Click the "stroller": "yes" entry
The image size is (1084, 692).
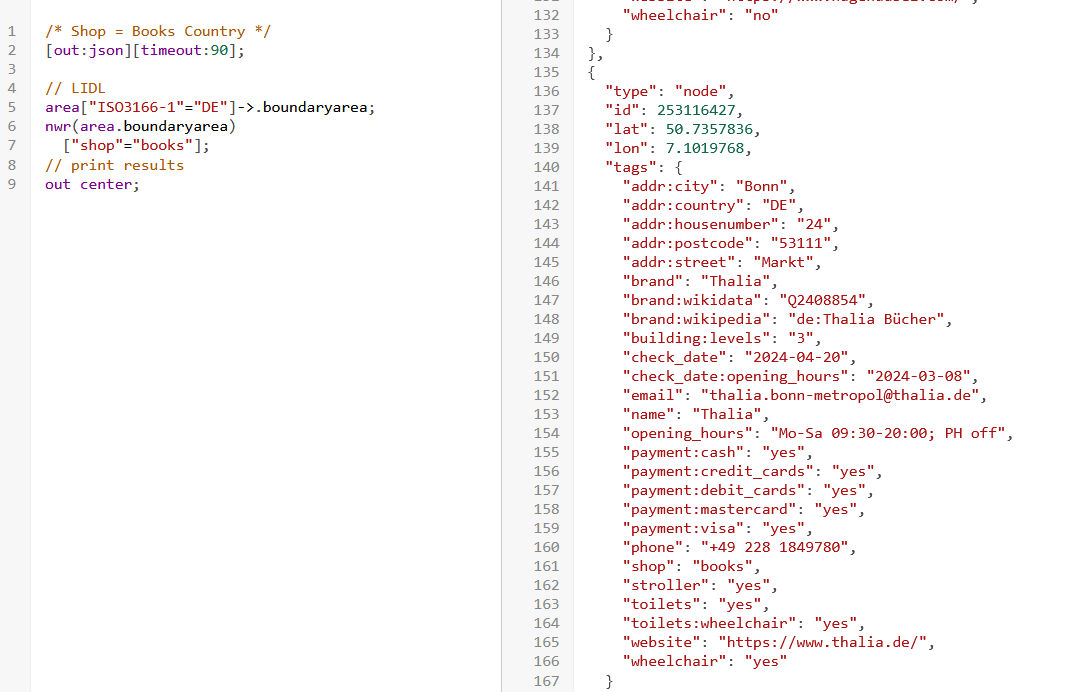coord(700,586)
